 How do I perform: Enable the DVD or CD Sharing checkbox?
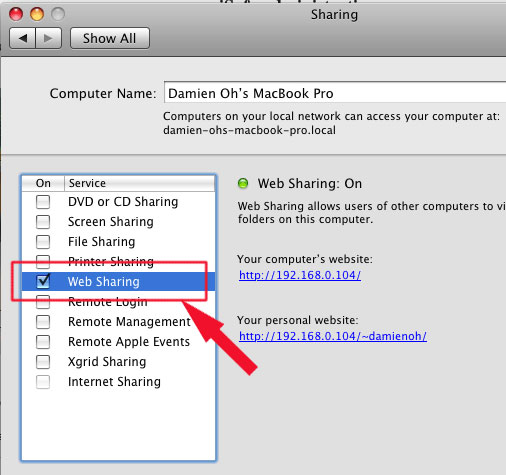click(x=43, y=202)
